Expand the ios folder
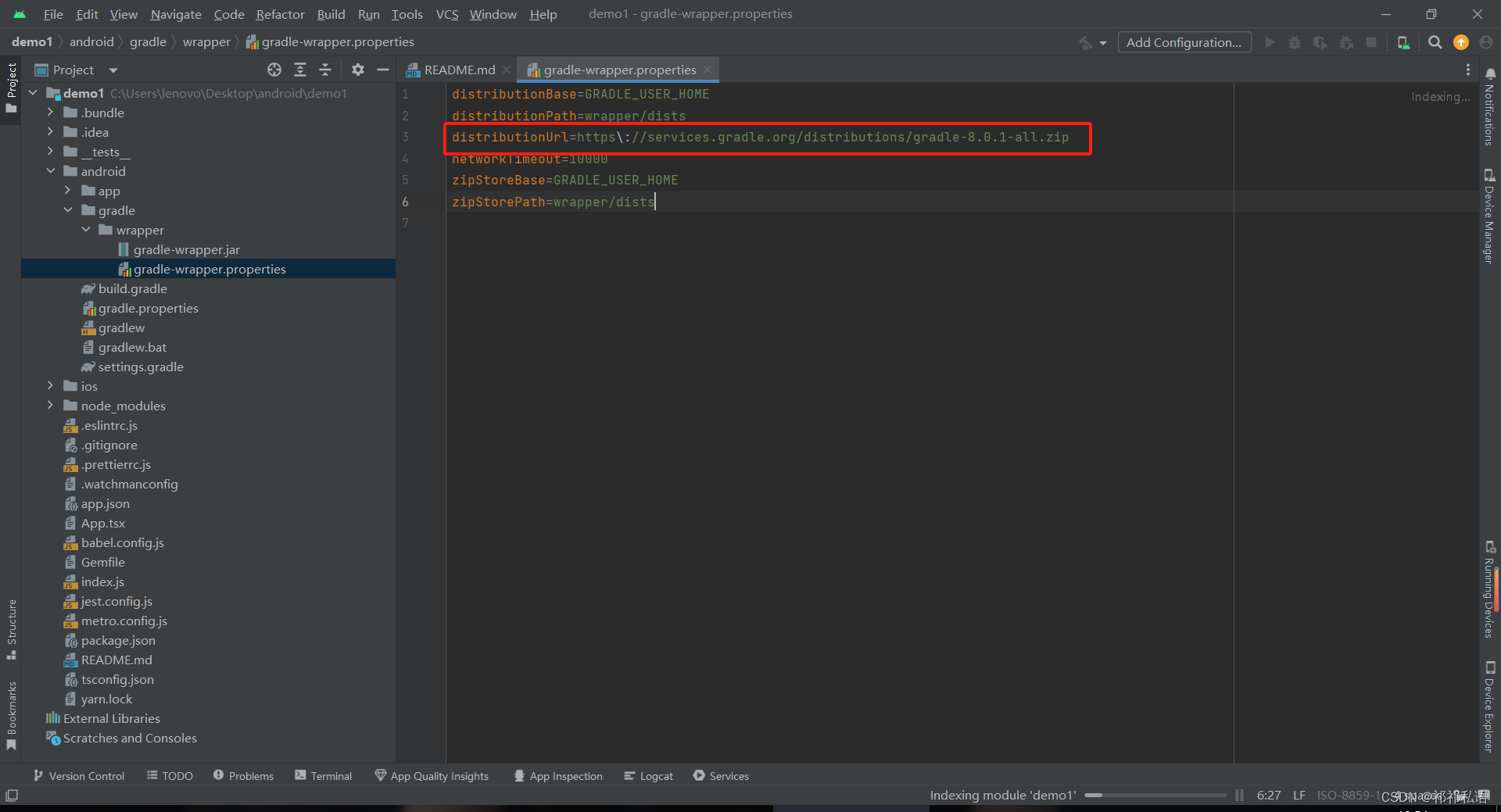 tap(51, 386)
